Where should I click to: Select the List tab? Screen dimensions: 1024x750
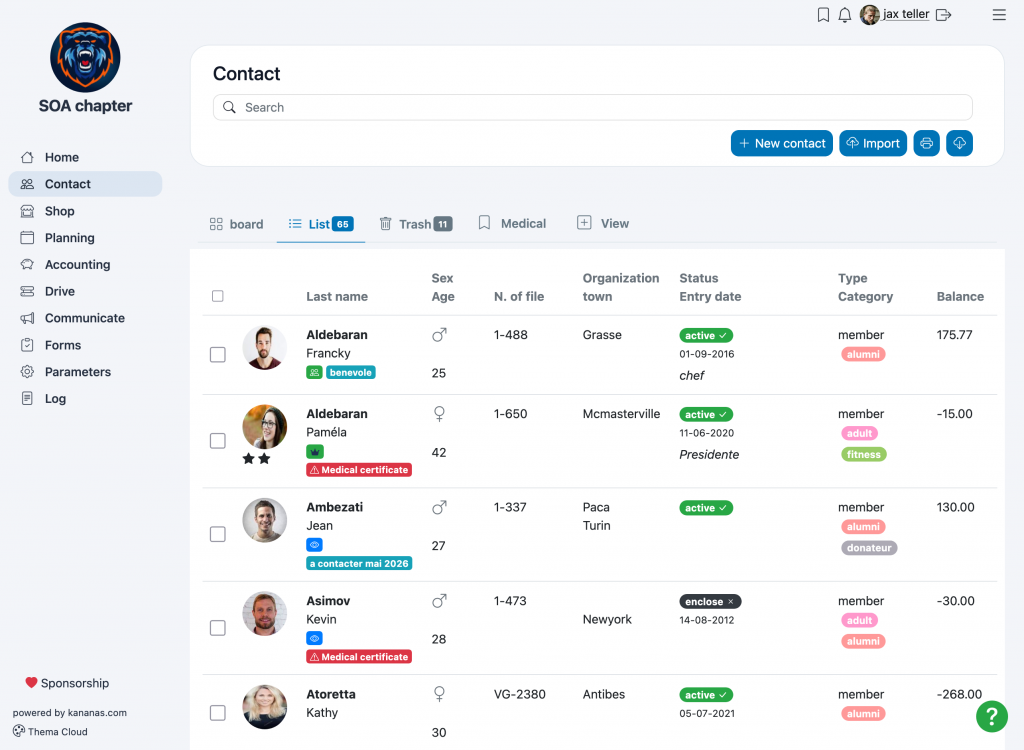321,224
